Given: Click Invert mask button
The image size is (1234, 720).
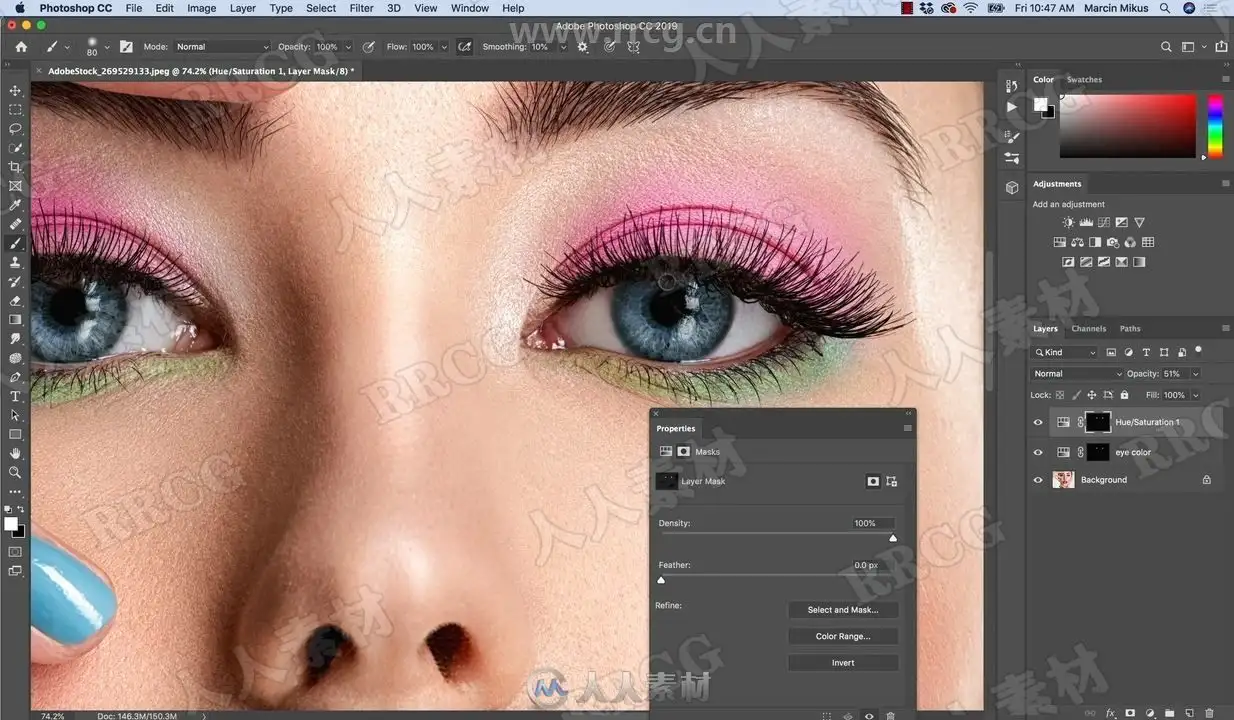Looking at the screenshot, I should (843, 663).
